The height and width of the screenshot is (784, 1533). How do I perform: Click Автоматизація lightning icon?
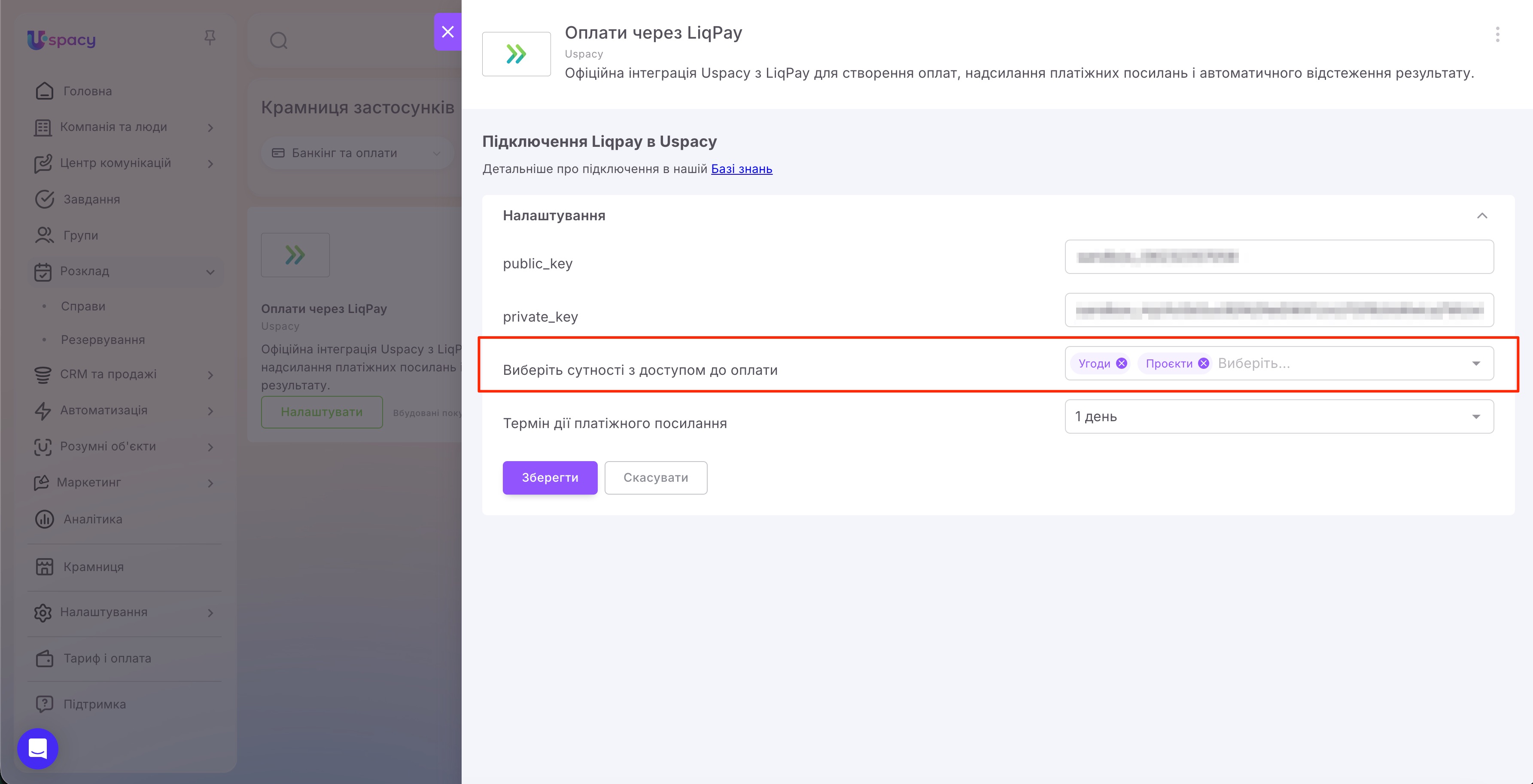43,410
